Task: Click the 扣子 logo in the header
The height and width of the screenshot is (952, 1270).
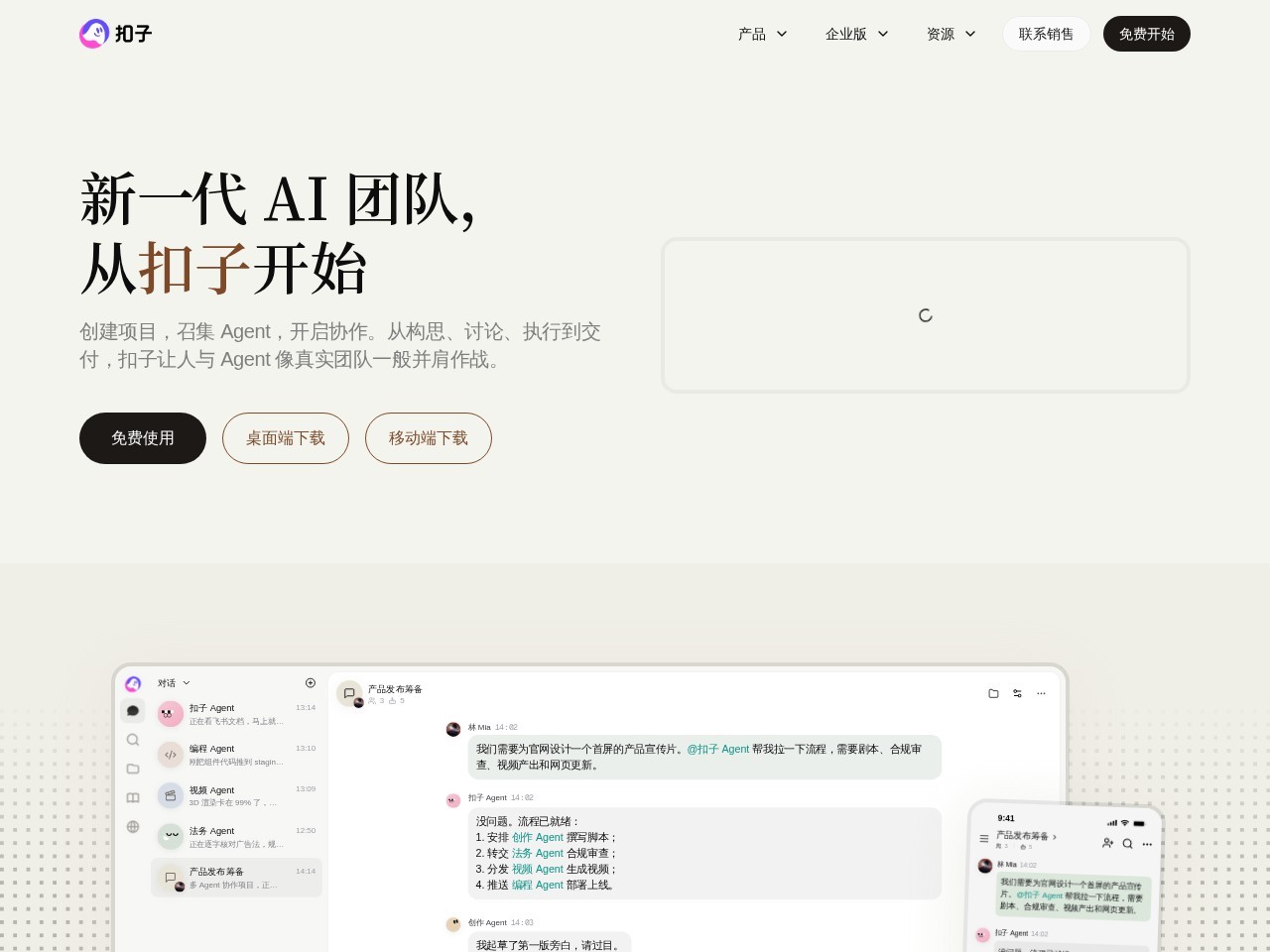Action: (116, 34)
